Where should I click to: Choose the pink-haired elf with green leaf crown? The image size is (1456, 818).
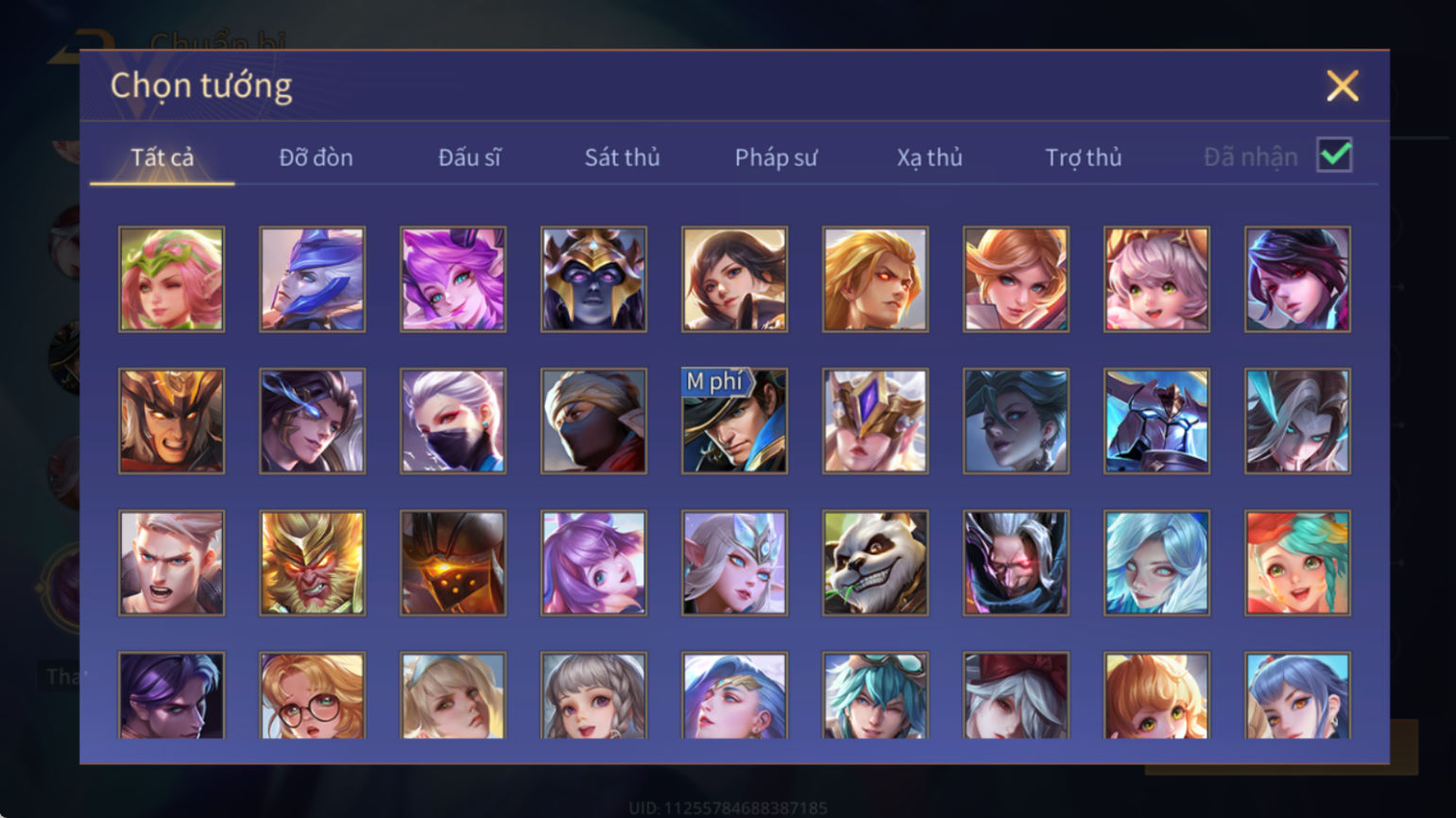(171, 279)
